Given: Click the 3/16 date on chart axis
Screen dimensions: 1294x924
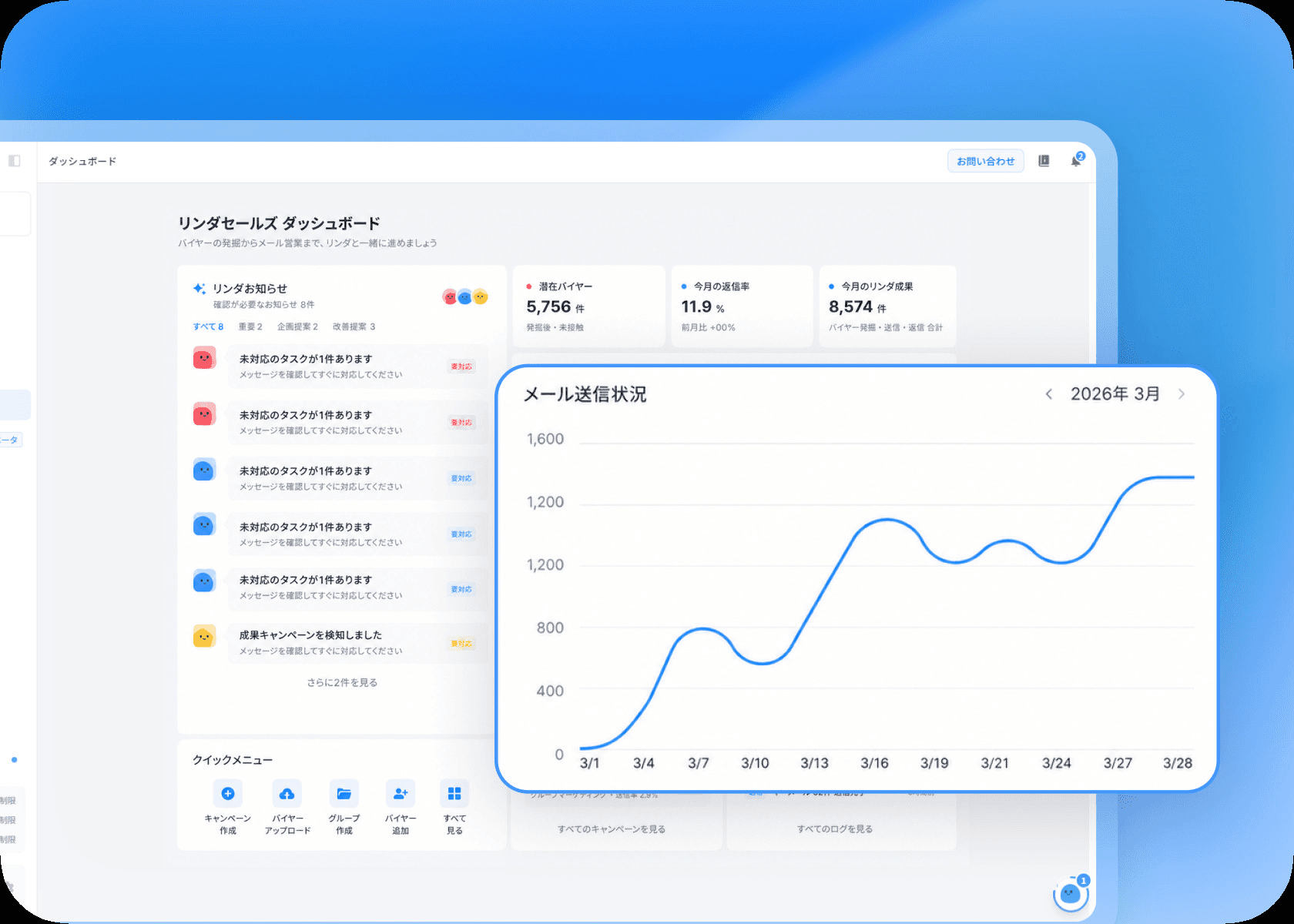Looking at the screenshot, I should coord(874,763).
